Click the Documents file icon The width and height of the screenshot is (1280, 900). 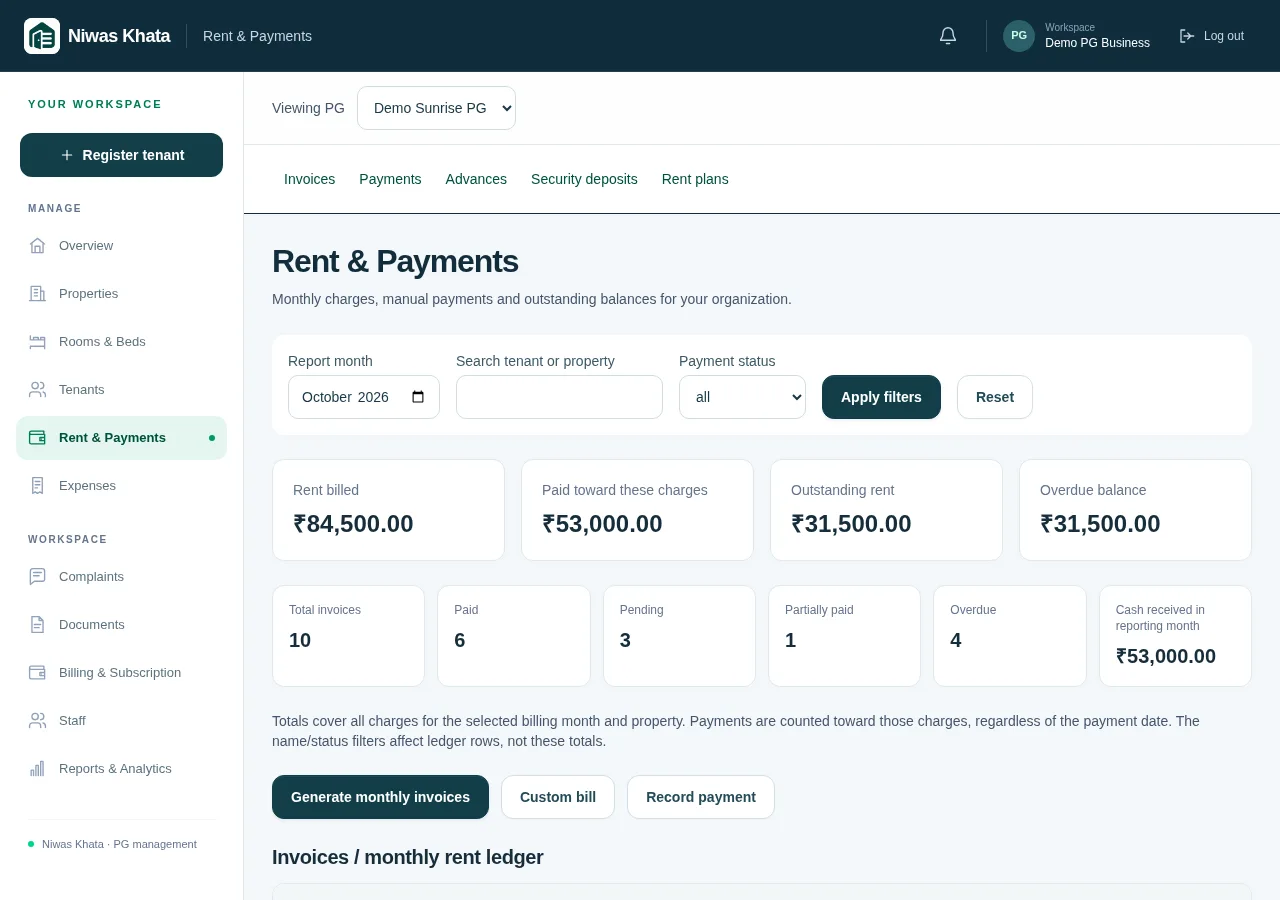coord(38,624)
